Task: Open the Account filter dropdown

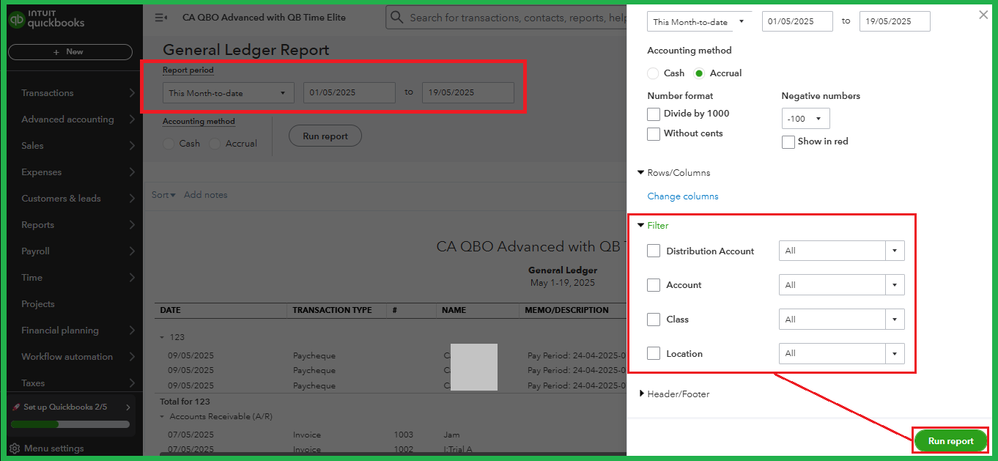Action: tap(895, 285)
